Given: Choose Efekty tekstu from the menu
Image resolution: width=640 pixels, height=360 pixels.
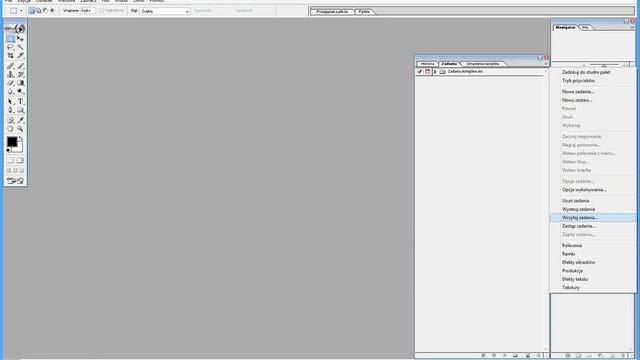Looking at the screenshot, I should click(x=575, y=279).
